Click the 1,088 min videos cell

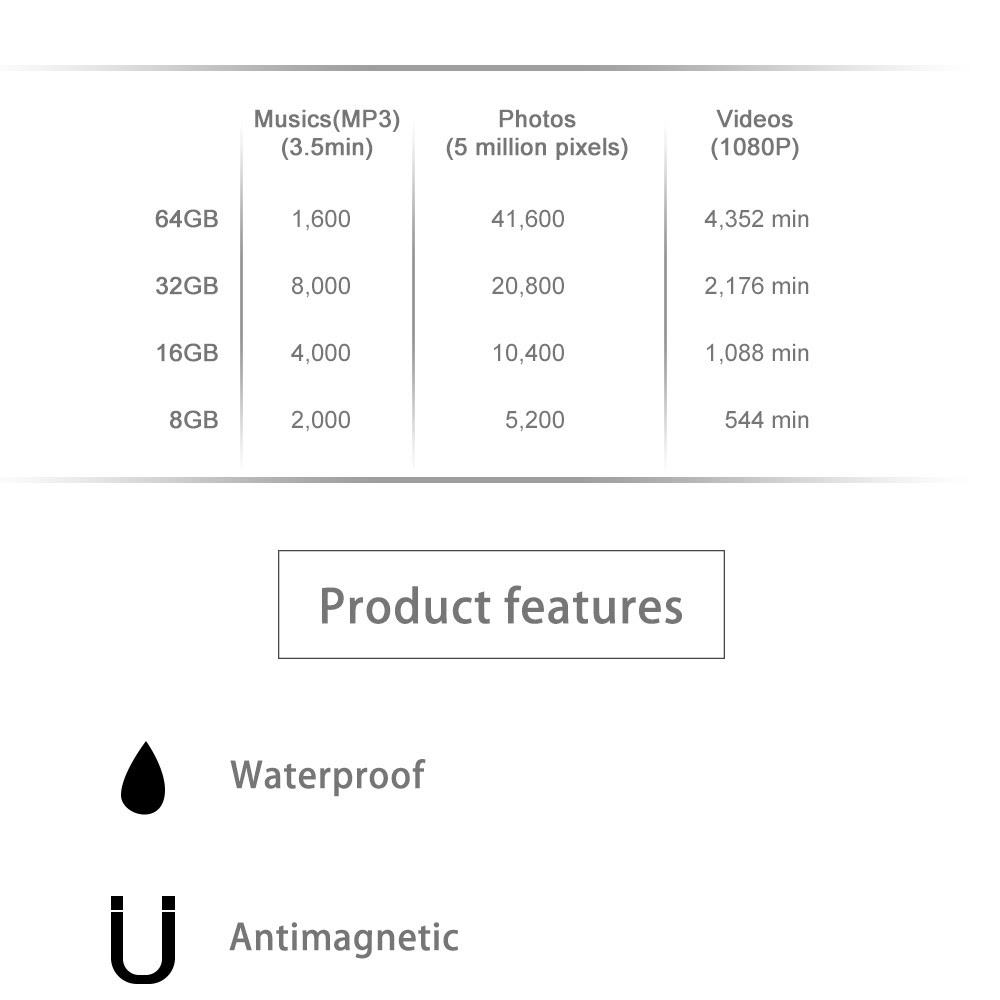coord(757,353)
